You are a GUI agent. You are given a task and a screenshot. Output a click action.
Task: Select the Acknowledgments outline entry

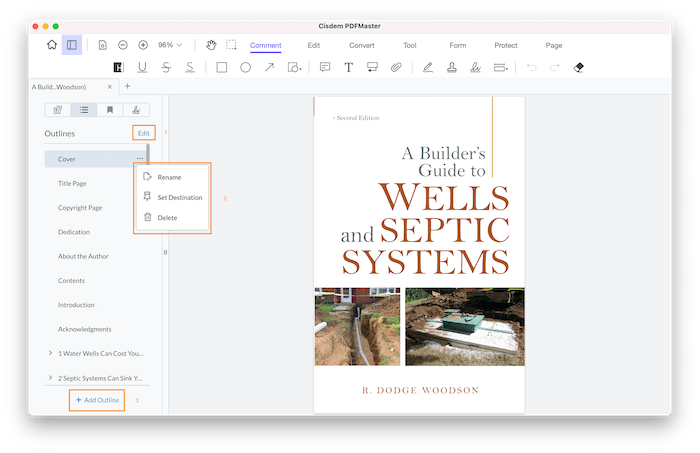coord(84,329)
